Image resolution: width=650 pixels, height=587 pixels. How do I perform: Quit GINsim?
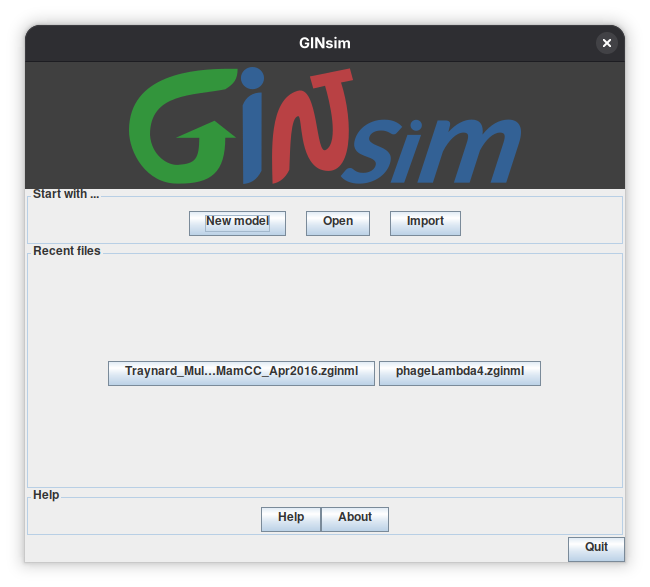[x=596, y=549]
